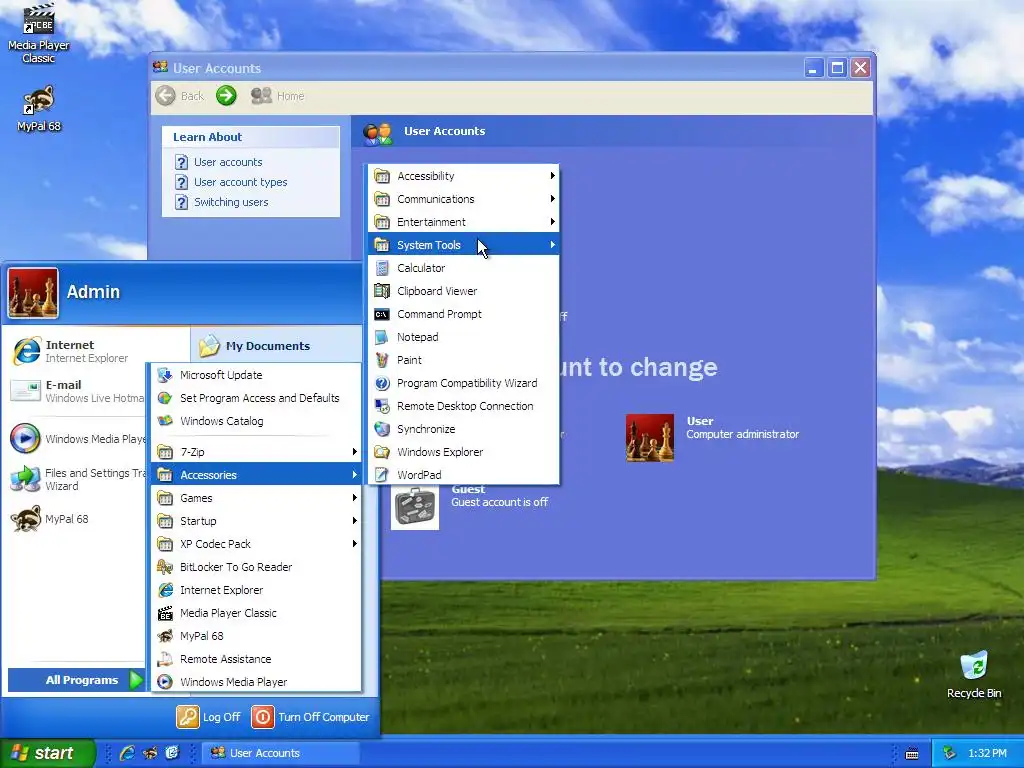The width and height of the screenshot is (1024, 768).
Task: Open Remote Desktop Connection
Action: [x=464, y=406]
